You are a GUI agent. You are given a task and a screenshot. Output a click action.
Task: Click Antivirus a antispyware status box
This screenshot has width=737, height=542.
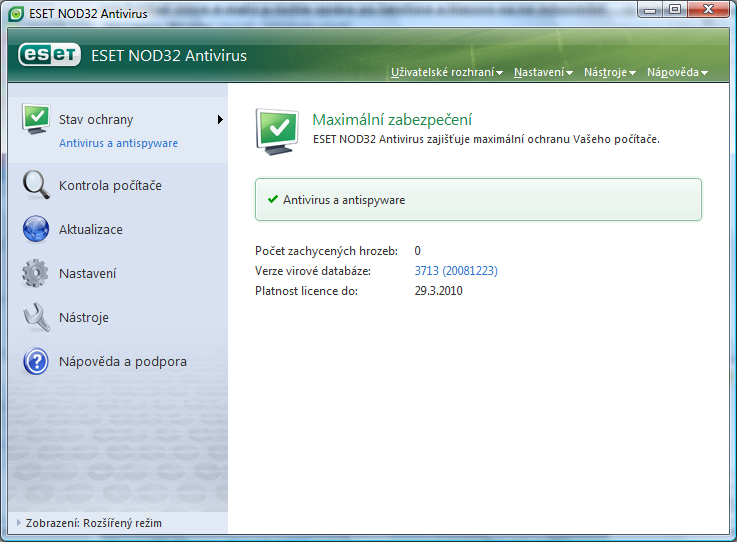coord(478,199)
